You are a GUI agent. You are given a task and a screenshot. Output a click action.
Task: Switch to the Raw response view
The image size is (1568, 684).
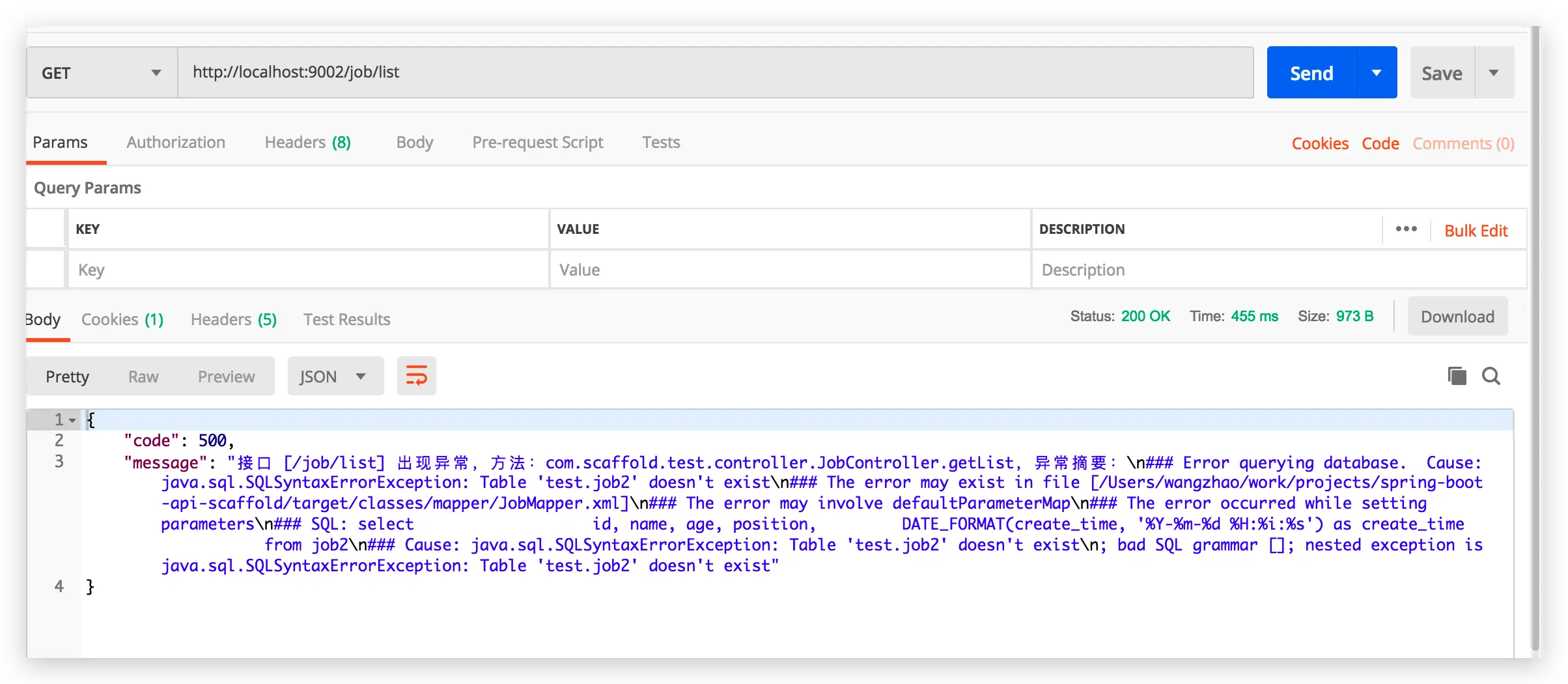pos(143,377)
